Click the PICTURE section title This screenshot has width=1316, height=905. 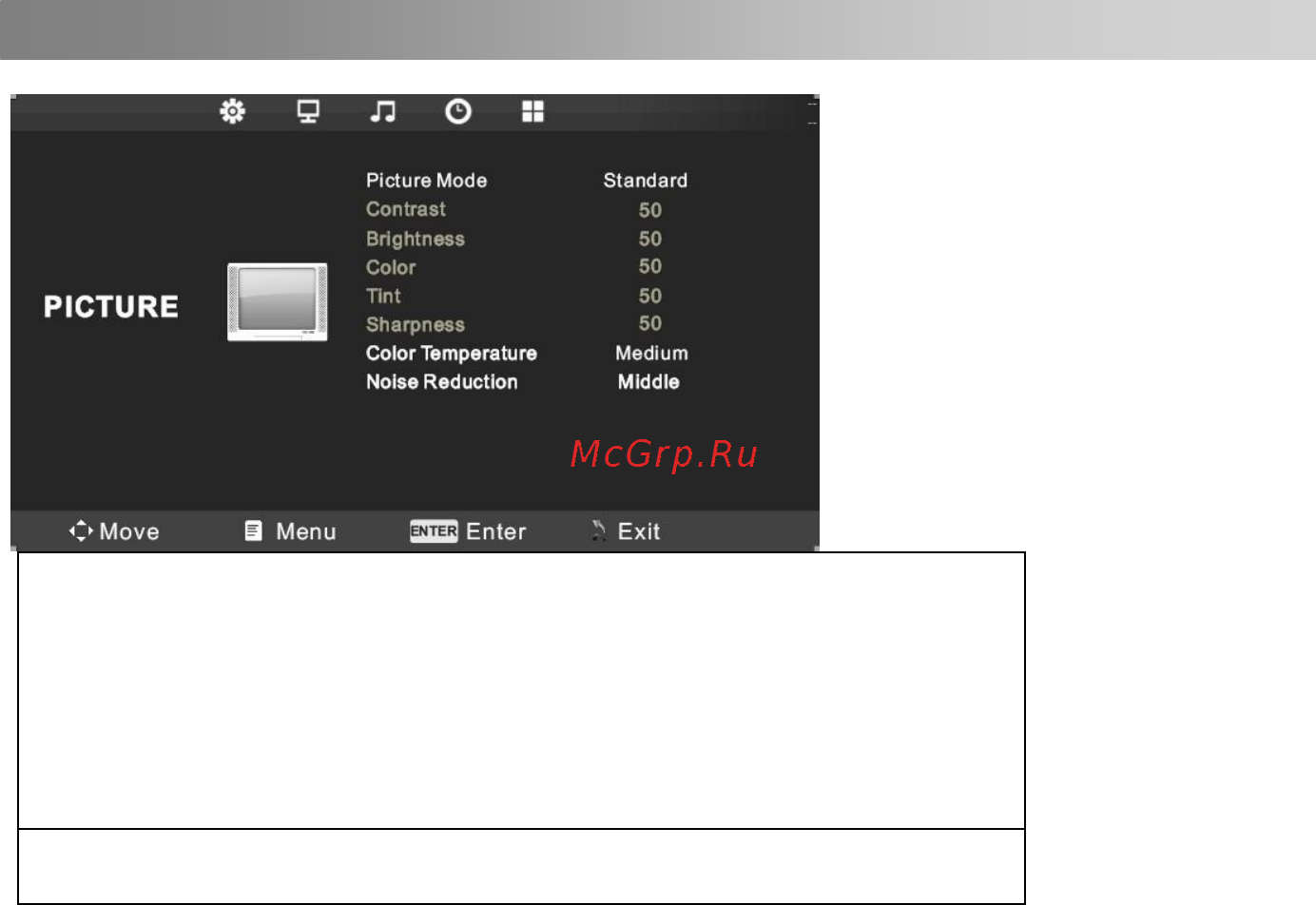(x=111, y=307)
